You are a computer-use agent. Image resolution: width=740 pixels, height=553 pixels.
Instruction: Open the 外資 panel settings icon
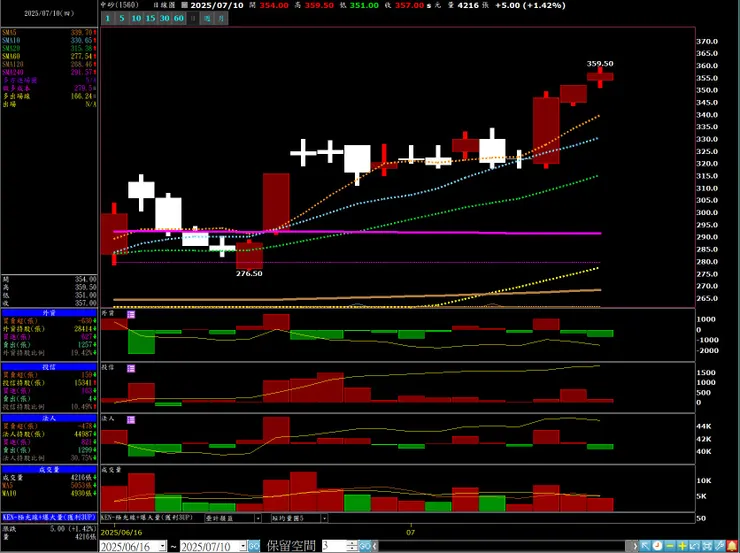[131, 314]
